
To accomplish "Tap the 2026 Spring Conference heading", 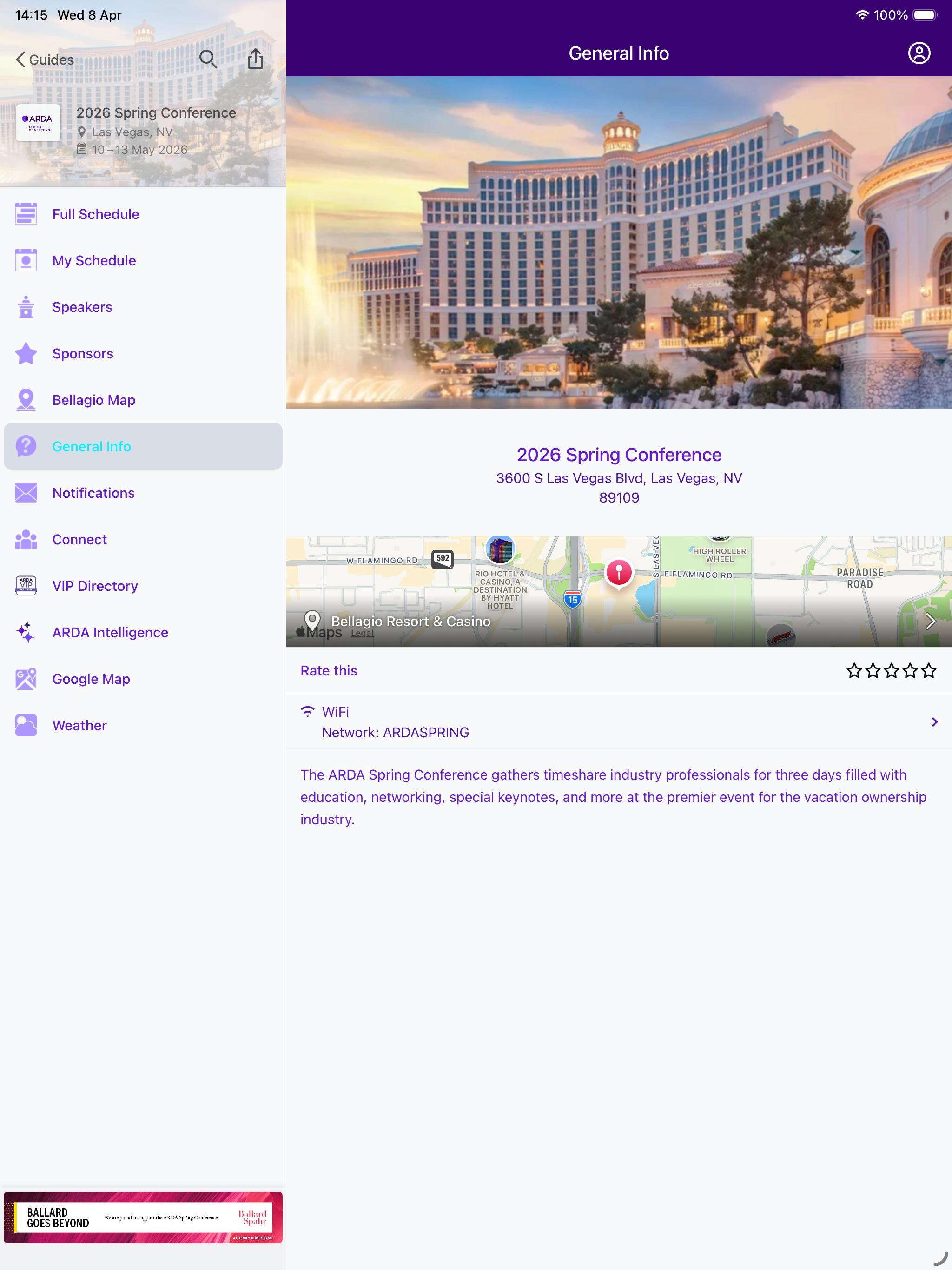I will 619,455.
